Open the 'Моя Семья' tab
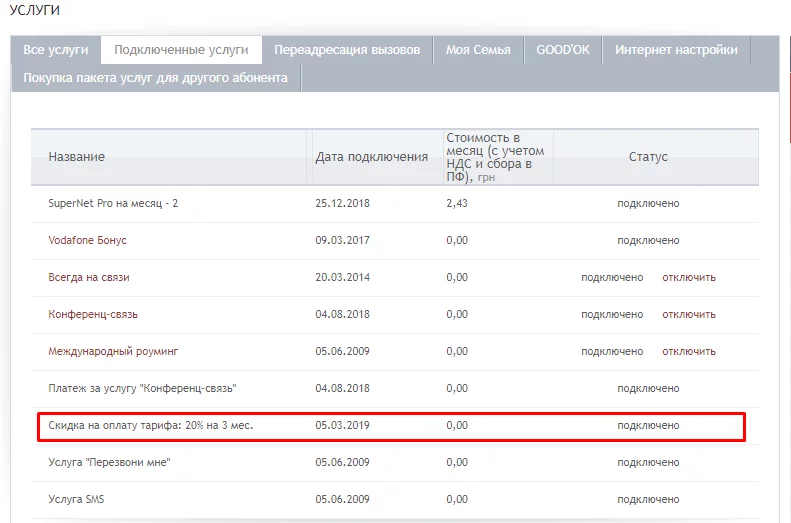Viewport: 791px width, 523px height. tap(478, 50)
